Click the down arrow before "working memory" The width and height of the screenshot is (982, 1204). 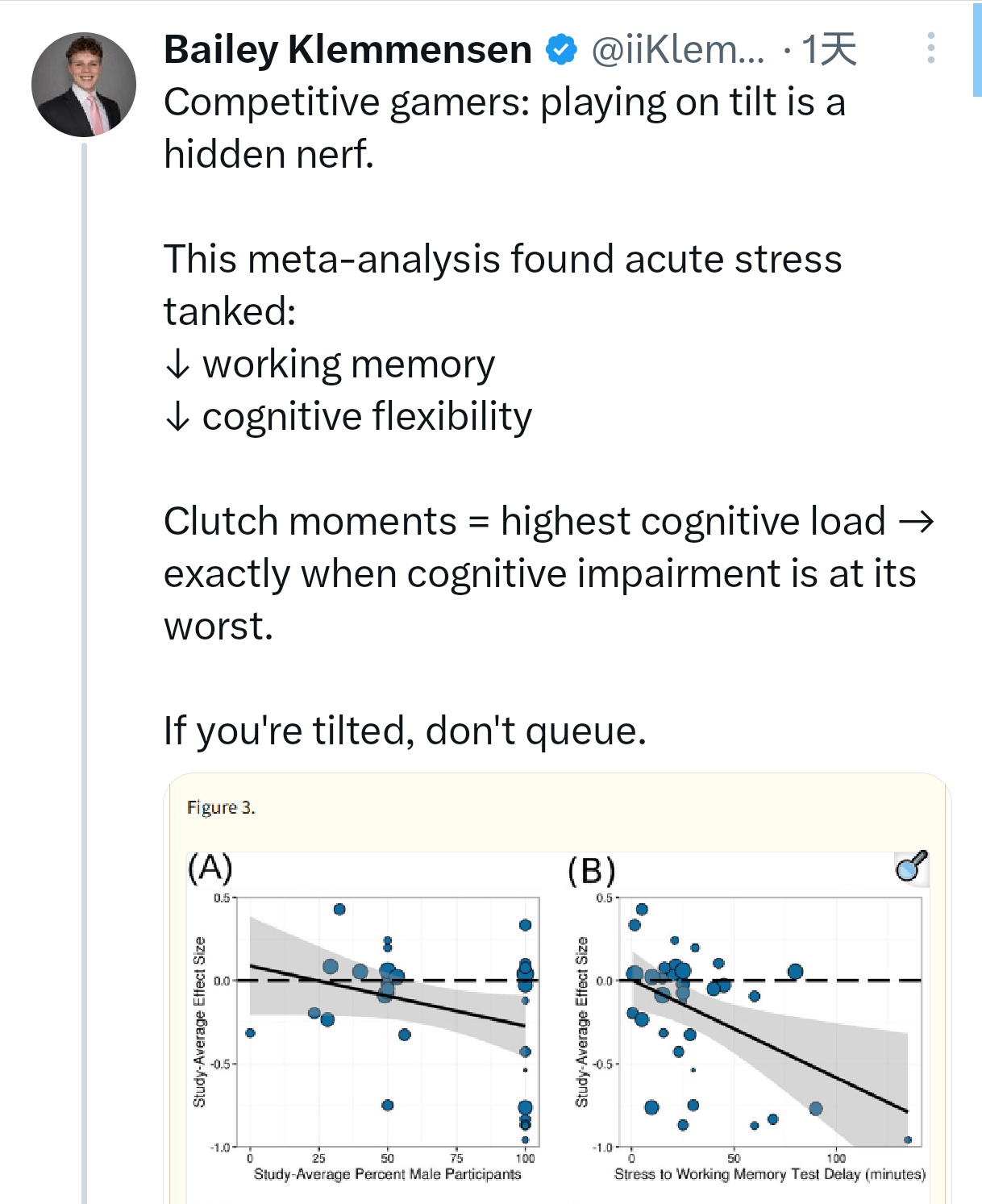click(x=177, y=365)
